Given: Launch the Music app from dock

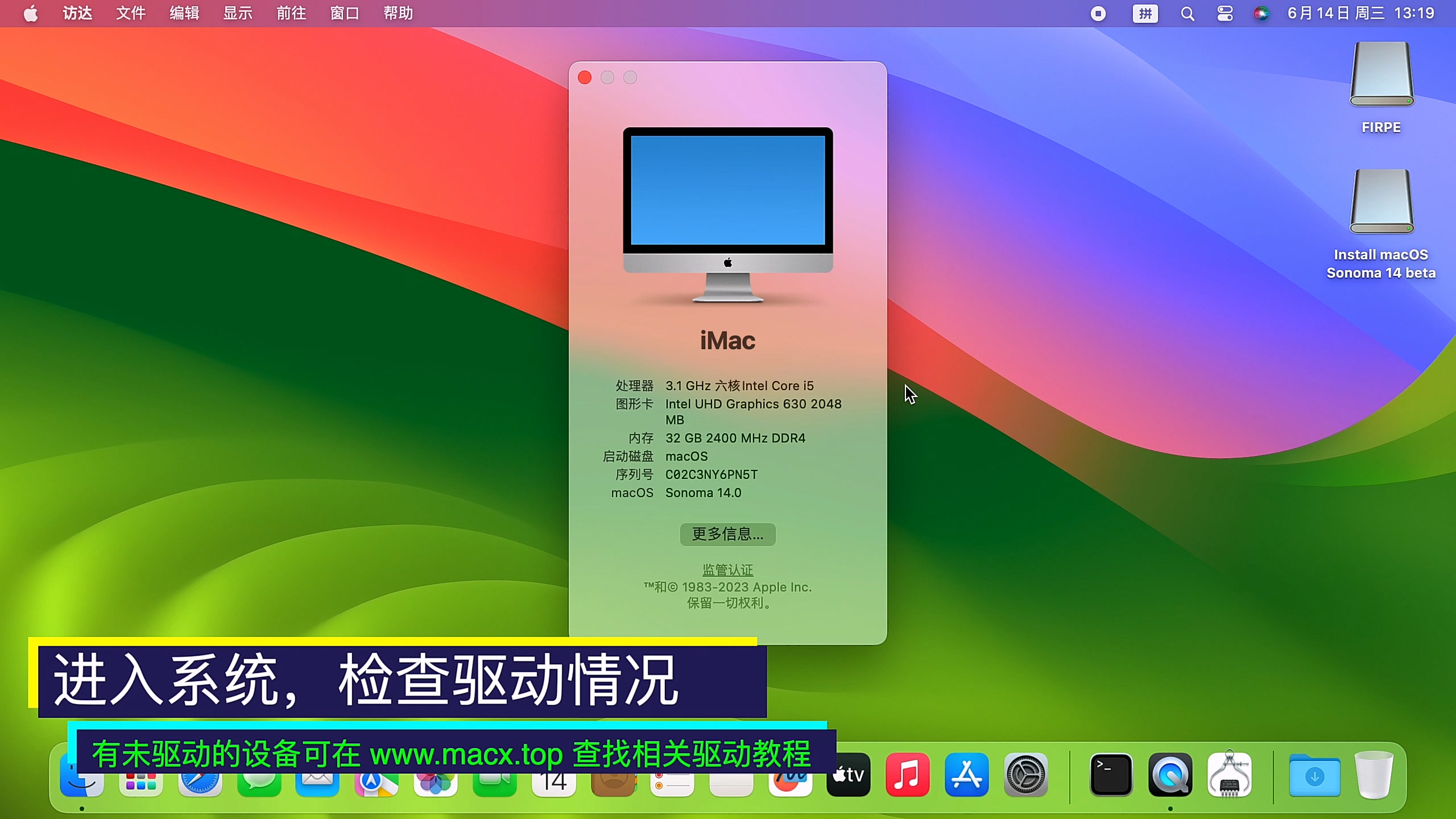Looking at the screenshot, I should [x=907, y=775].
